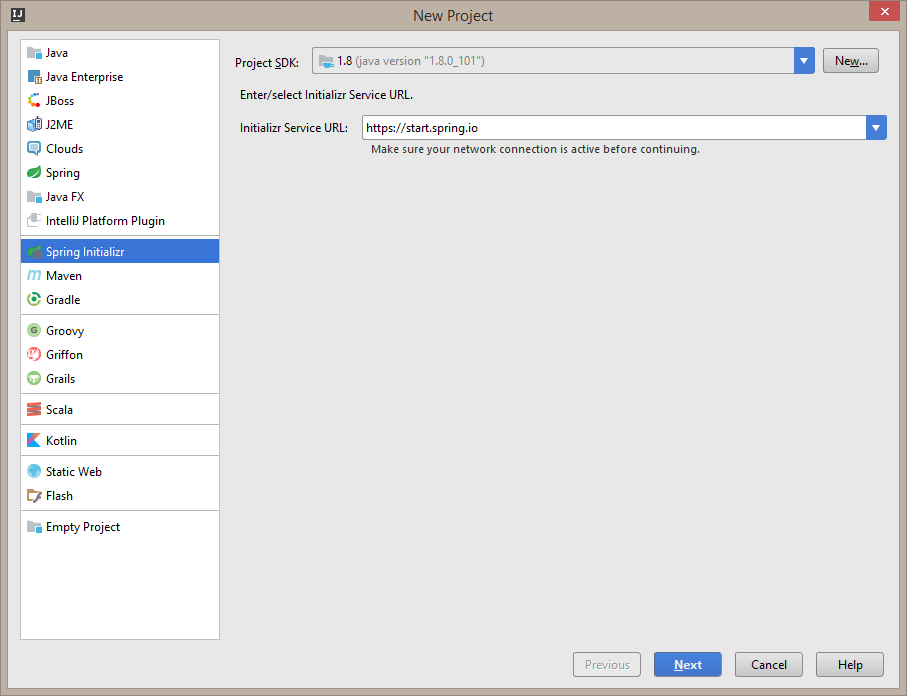Click the Cancel button
907x696 pixels.
[x=769, y=665]
